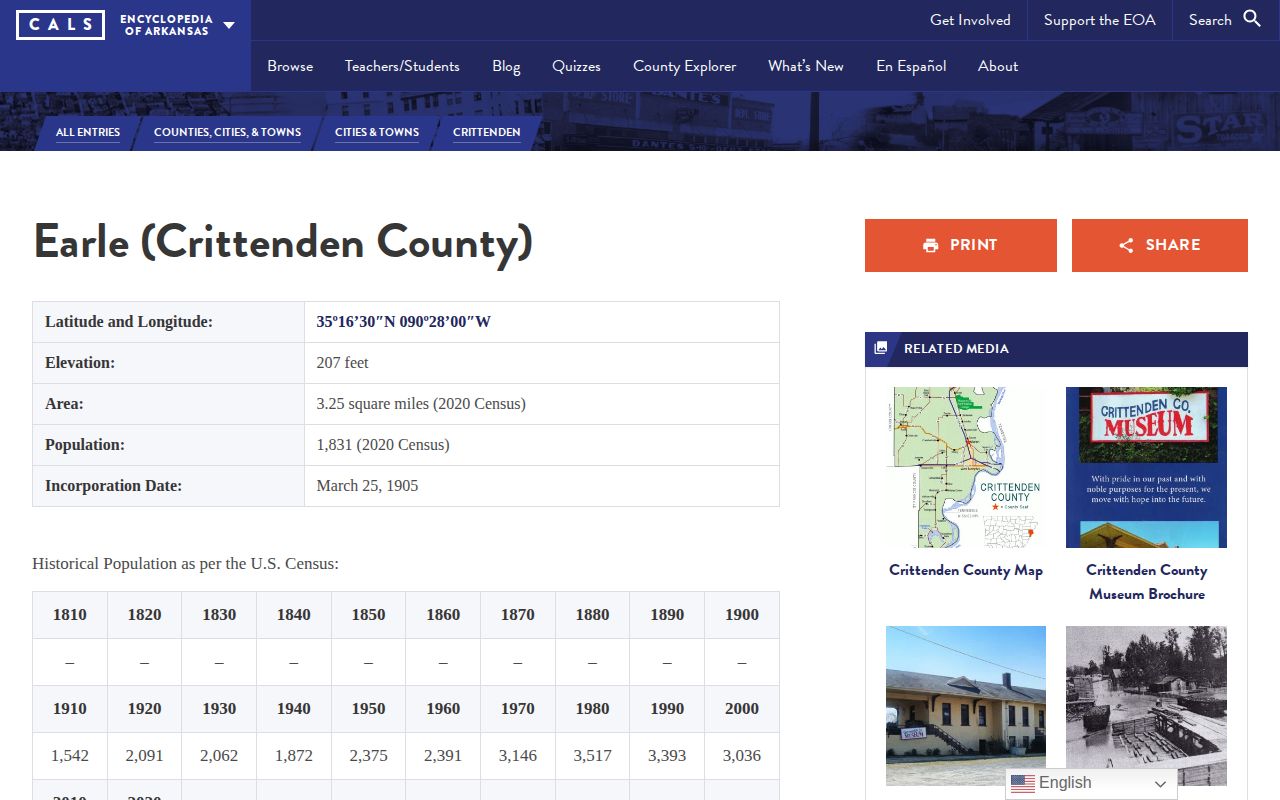
Task: Open the Crittenden County Map thumbnail
Action: click(966, 467)
